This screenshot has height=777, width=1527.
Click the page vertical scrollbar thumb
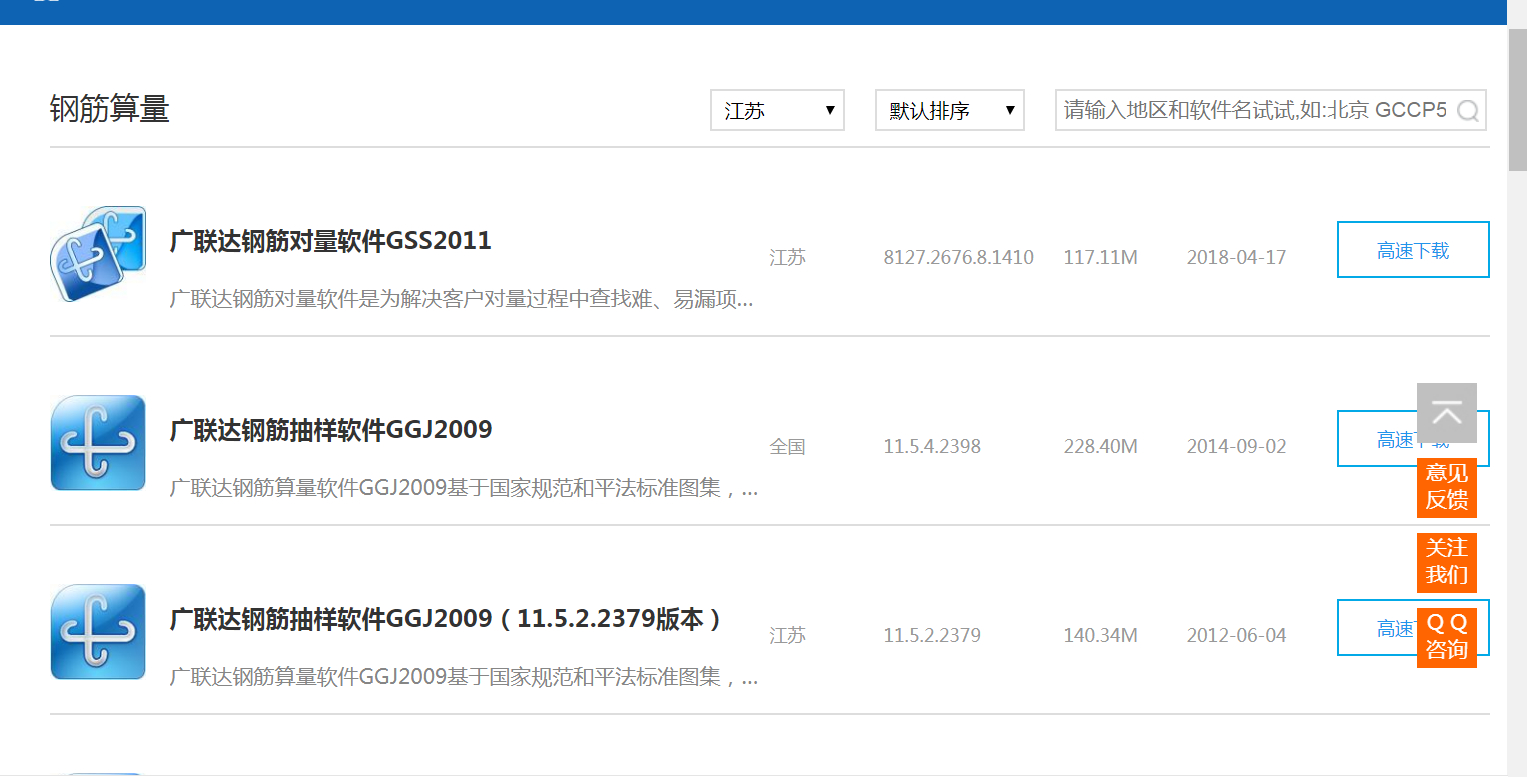coord(1517,98)
